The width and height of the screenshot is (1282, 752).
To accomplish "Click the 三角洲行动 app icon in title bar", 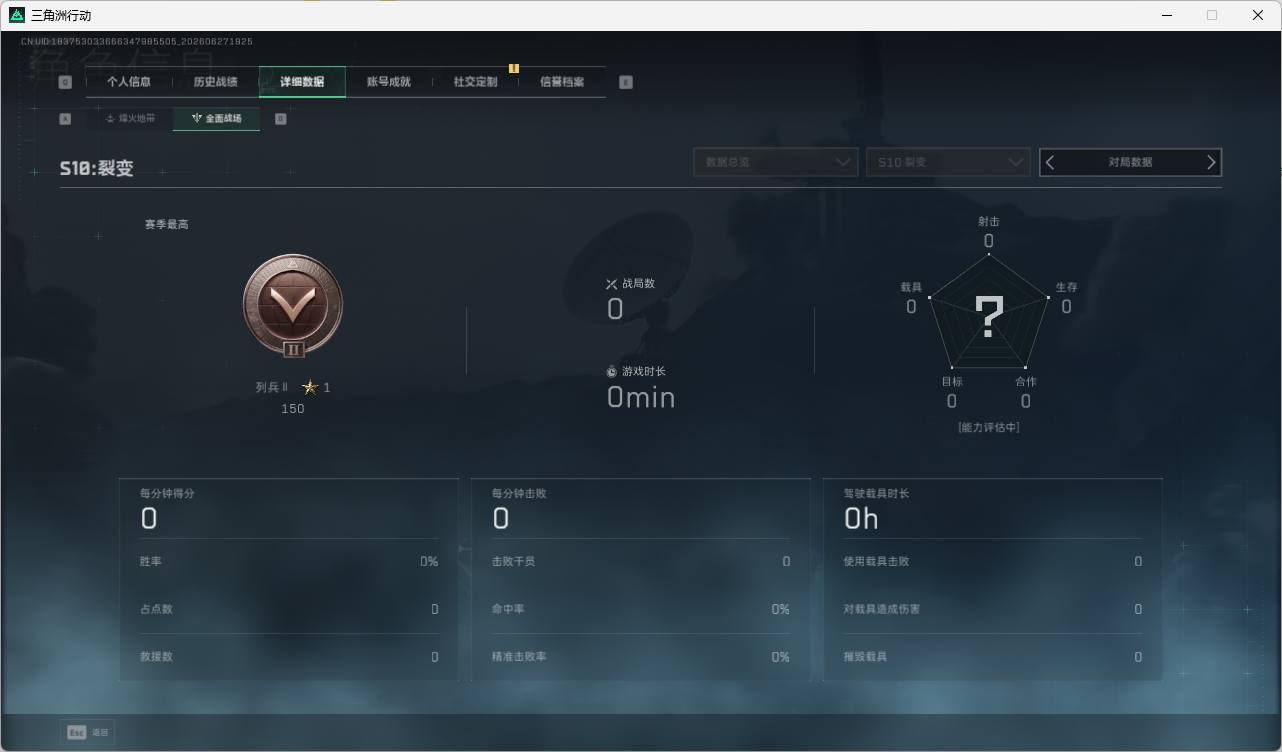I will click(x=16, y=15).
